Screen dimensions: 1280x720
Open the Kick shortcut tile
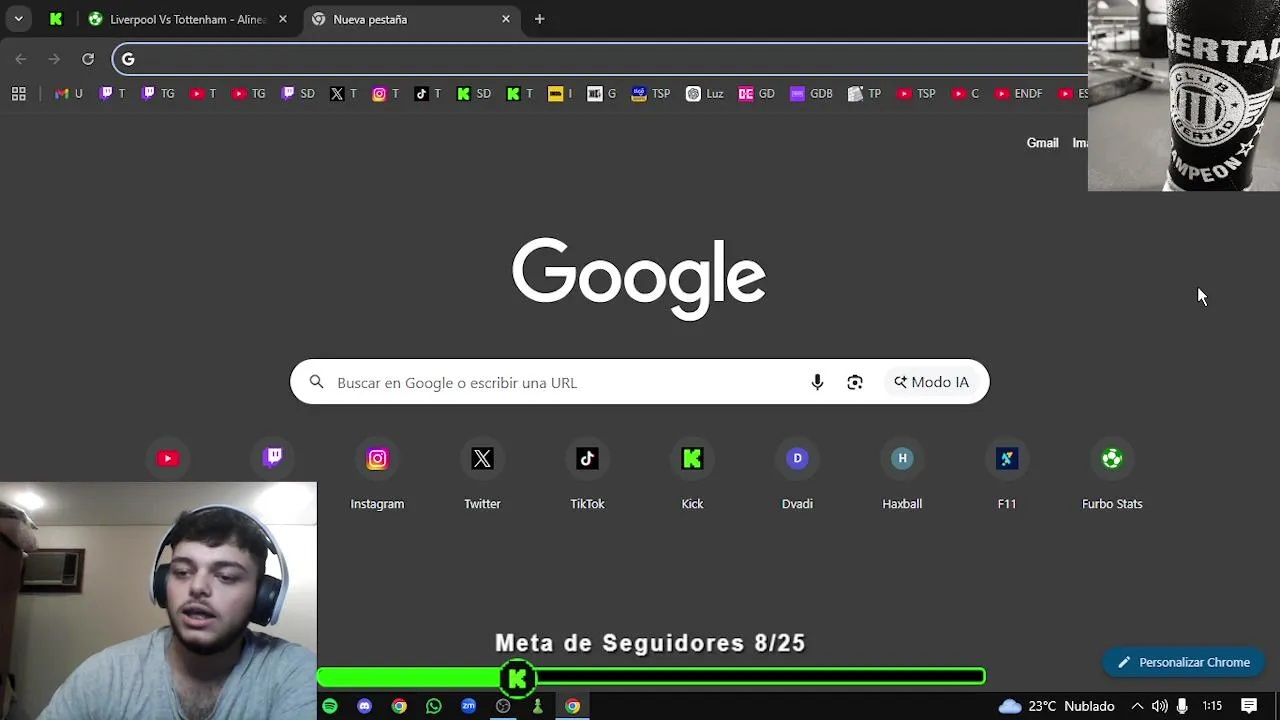click(692, 476)
